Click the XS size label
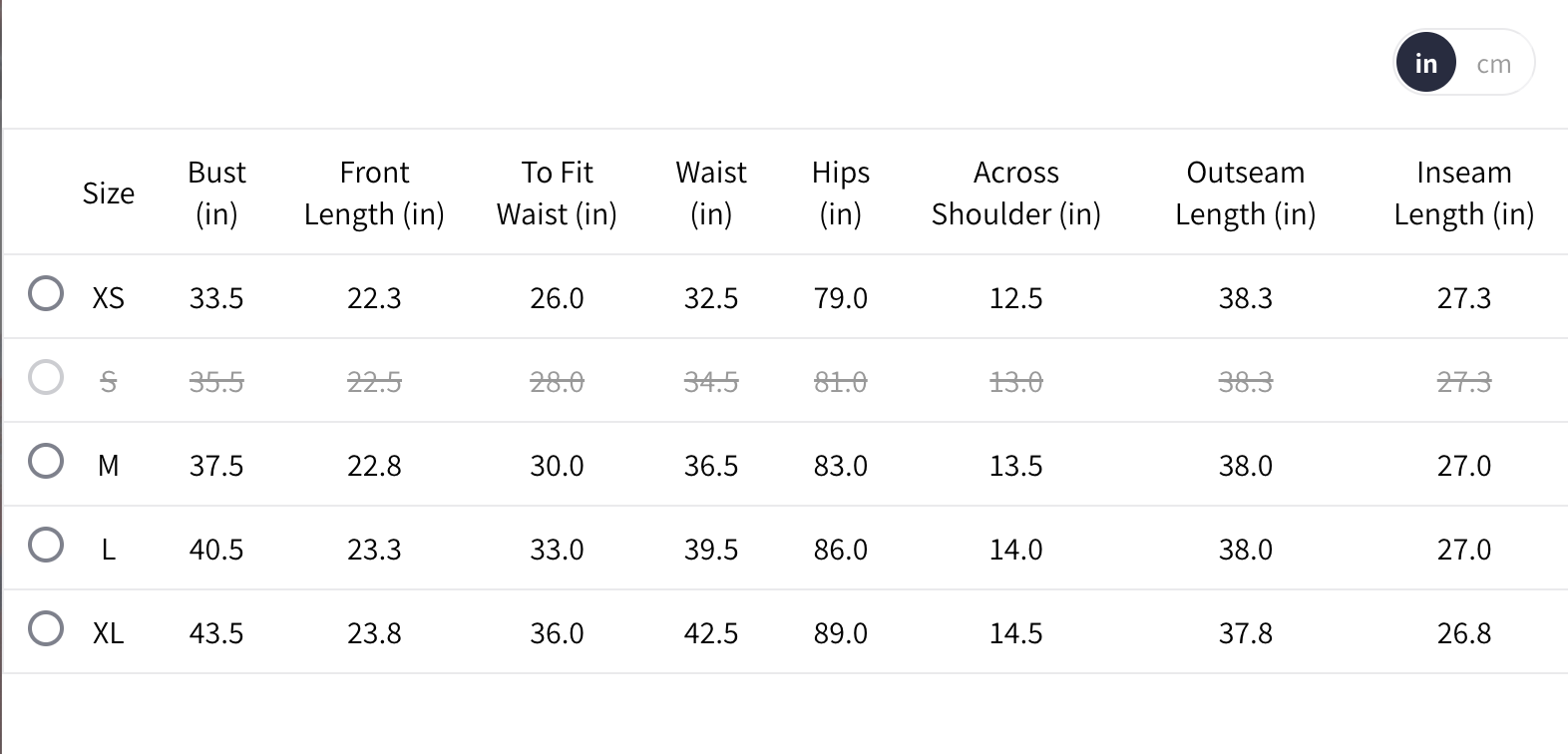Viewport: 1568px width, 754px height. tap(108, 298)
